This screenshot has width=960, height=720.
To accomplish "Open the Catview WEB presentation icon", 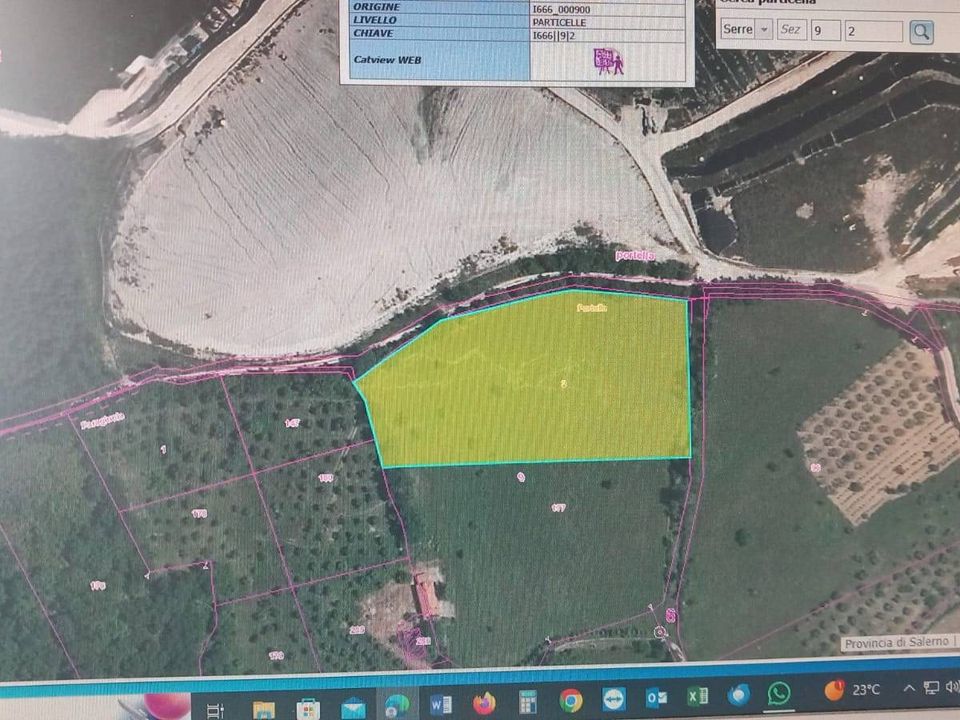I will [x=608, y=61].
